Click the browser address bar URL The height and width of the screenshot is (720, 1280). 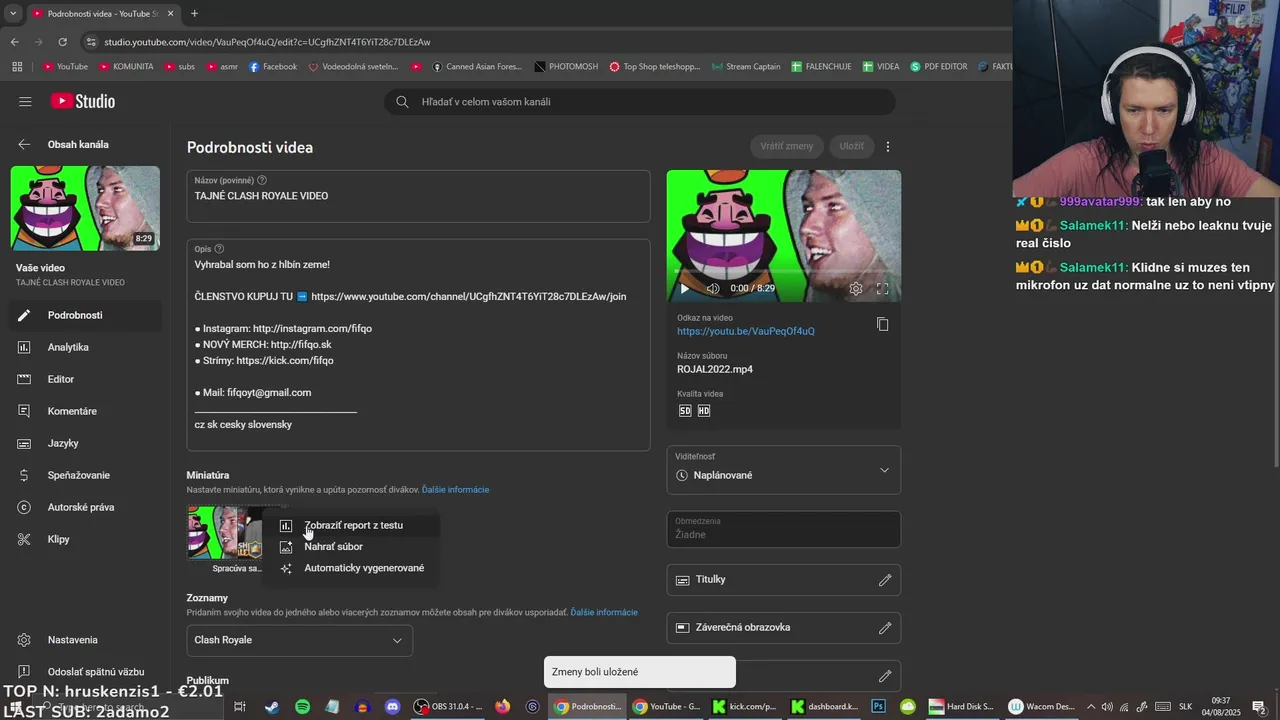(x=267, y=42)
